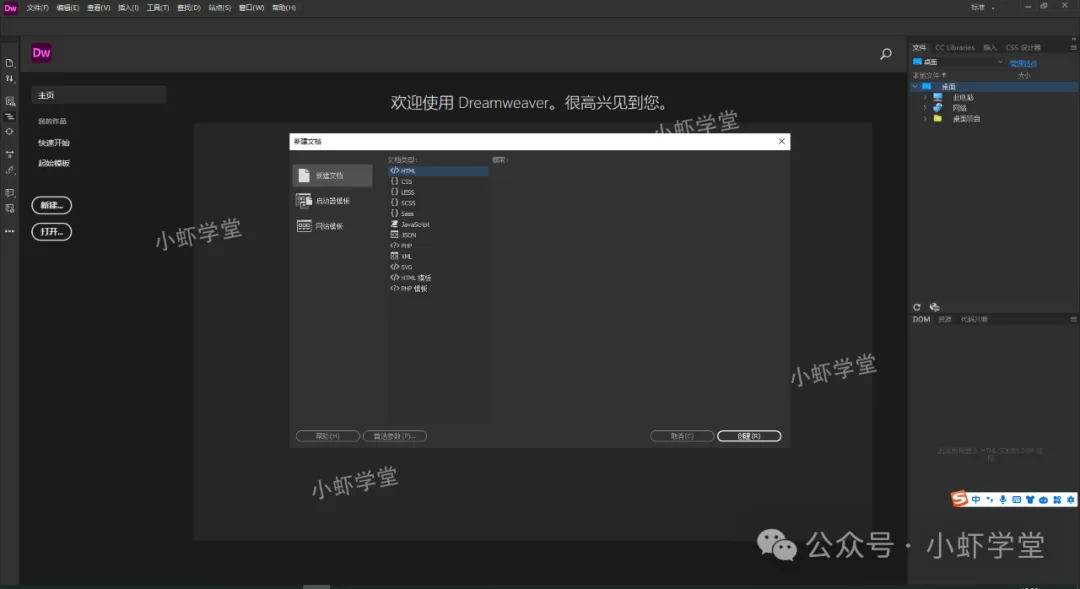Open the Files panel options menu icon
The height and width of the screenshot is (589, 1080).
tap(1073, 48)
